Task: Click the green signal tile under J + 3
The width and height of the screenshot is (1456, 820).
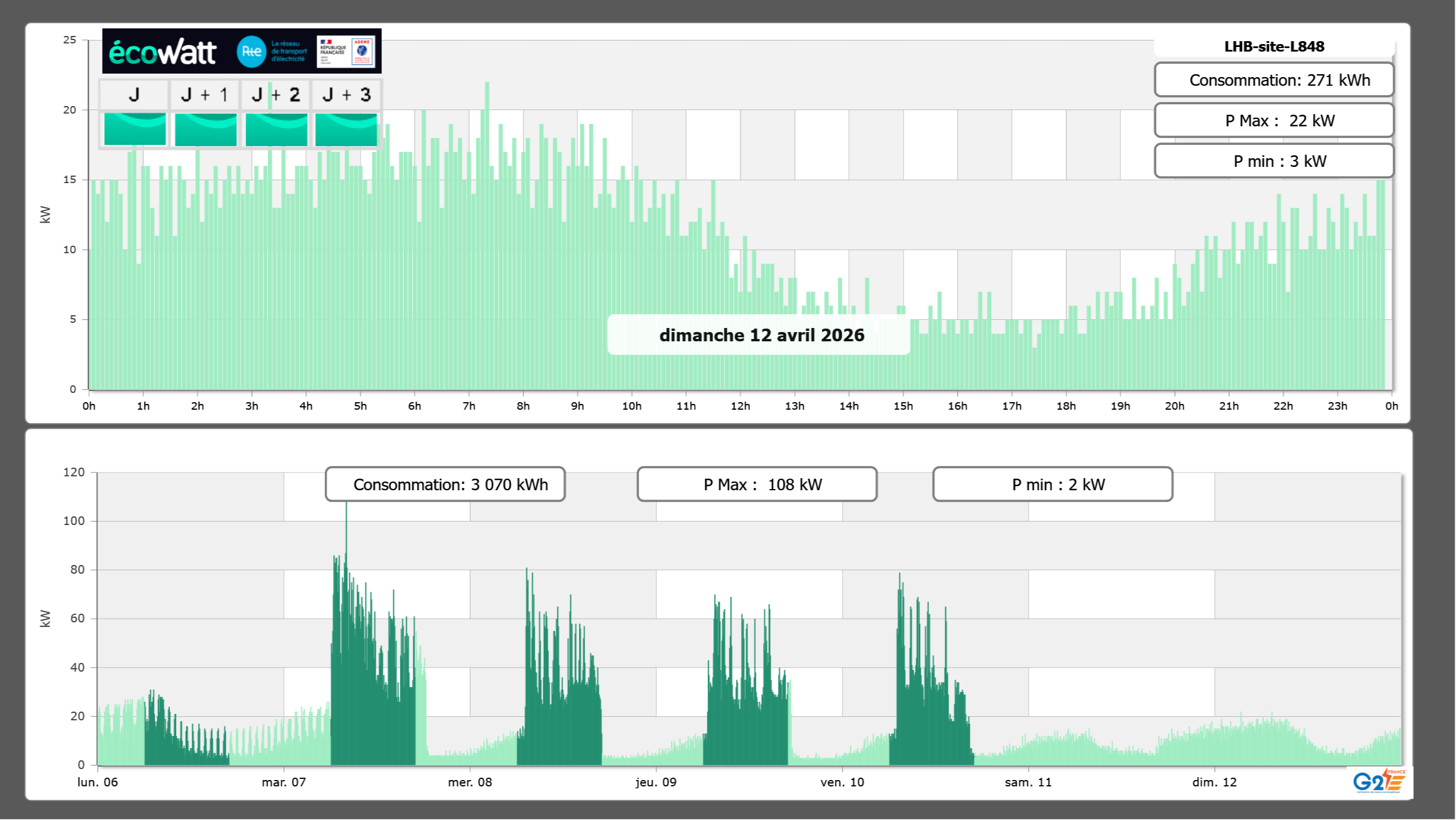Action: pos(346,129)
